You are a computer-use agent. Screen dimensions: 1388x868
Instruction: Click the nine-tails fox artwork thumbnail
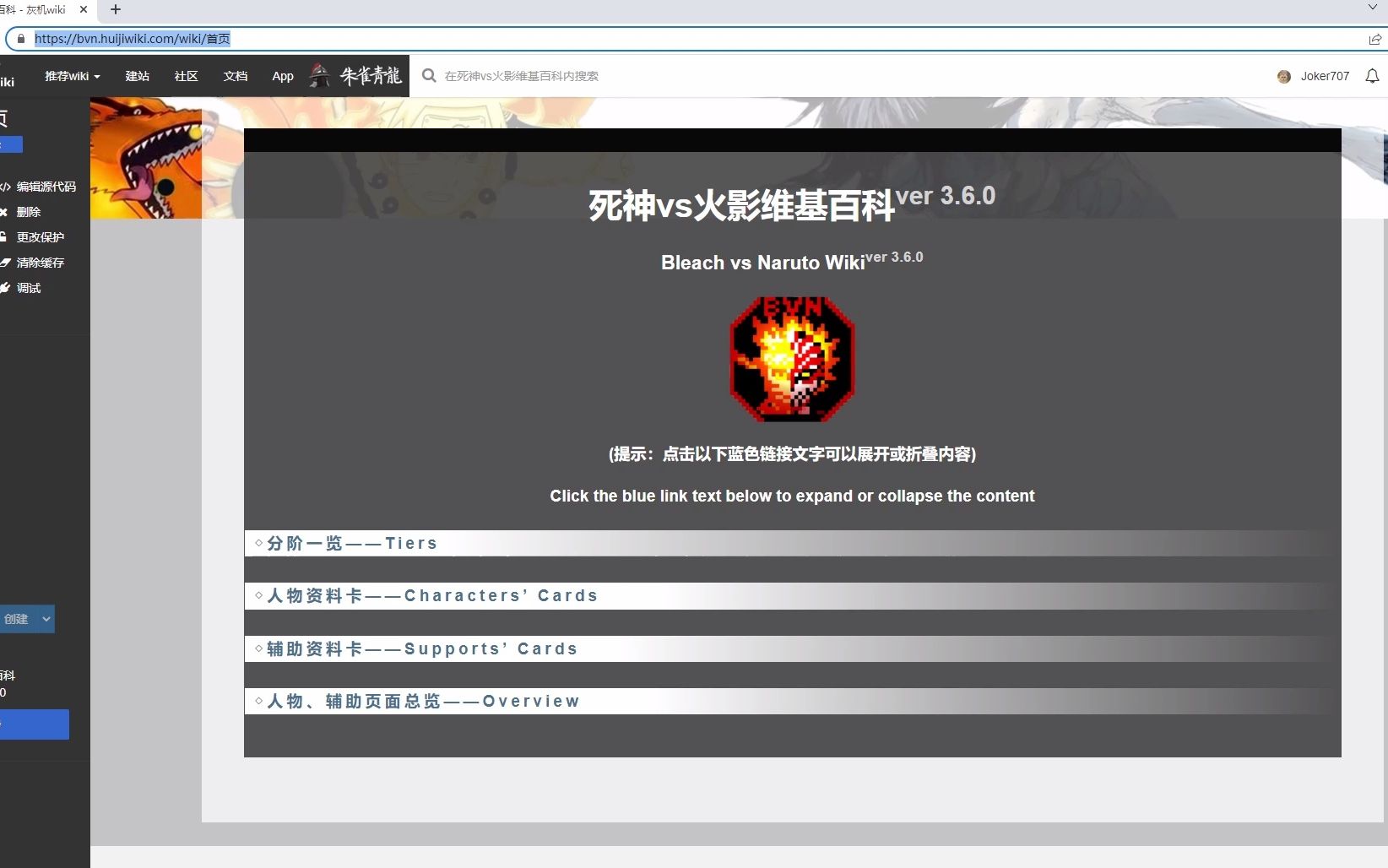coord(146,158)
